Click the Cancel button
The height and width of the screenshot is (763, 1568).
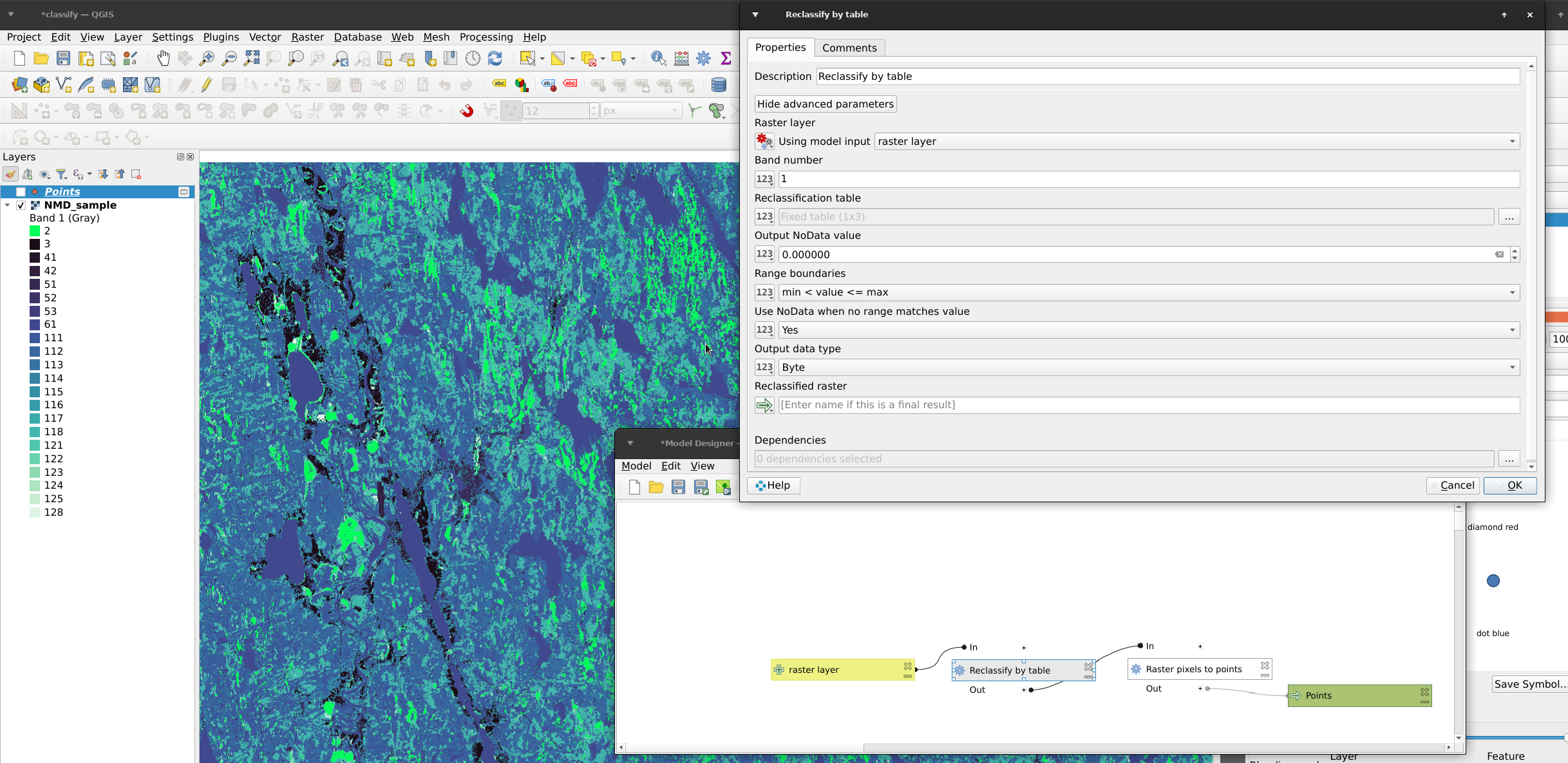(1452, 485)
